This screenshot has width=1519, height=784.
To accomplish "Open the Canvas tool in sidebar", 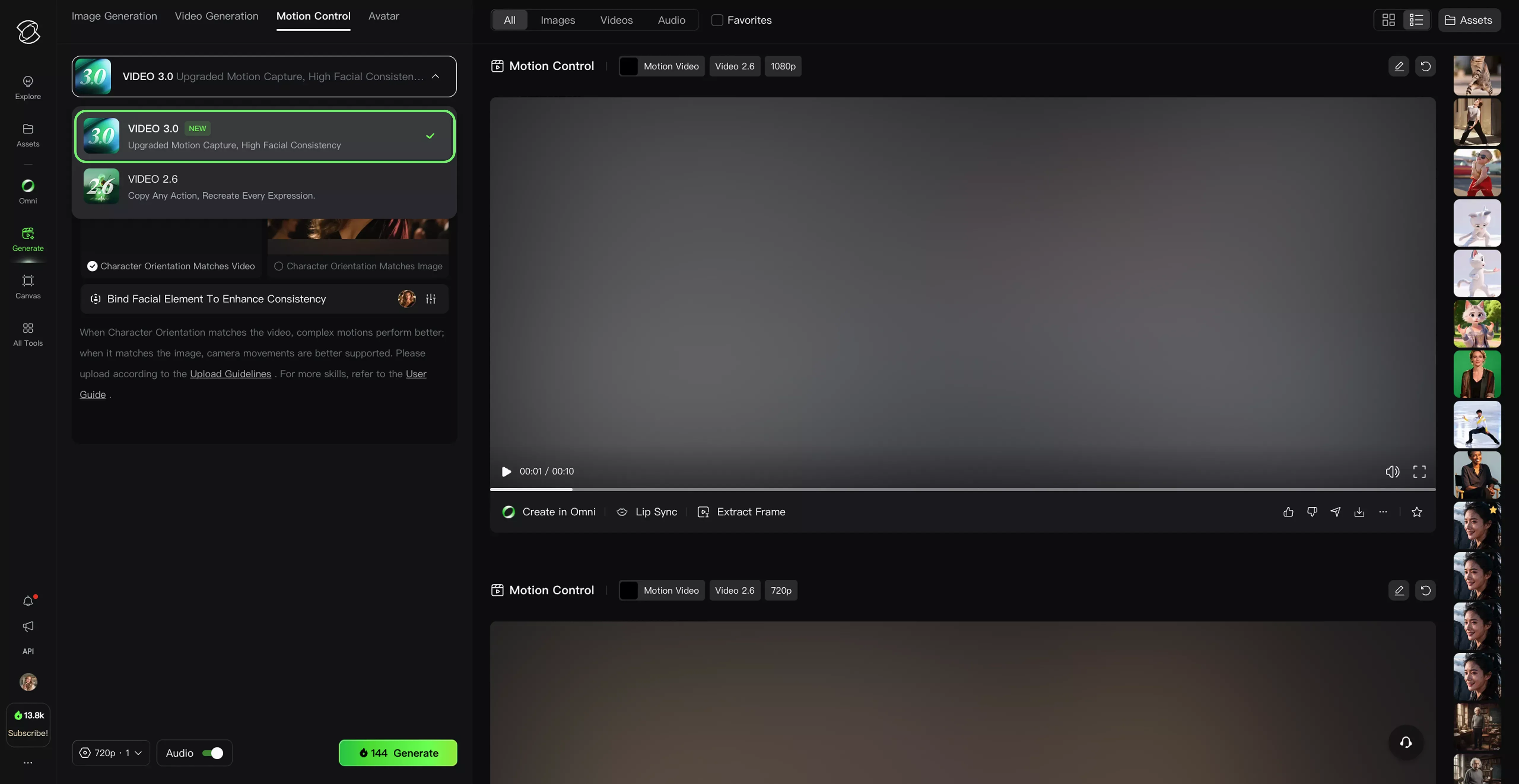I will coord(28,286).
